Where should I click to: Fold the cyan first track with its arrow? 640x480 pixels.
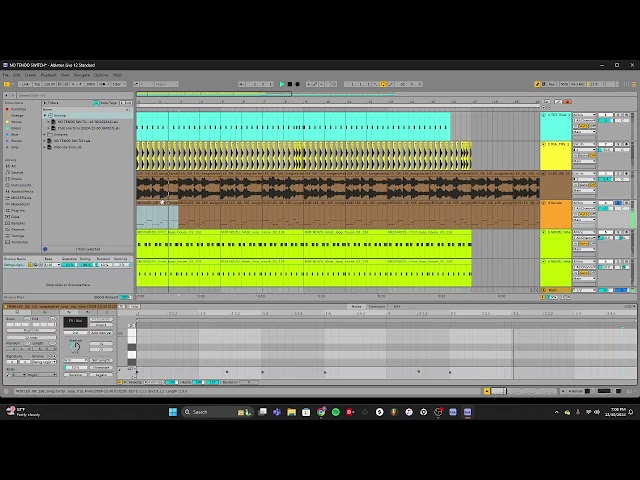(x=544, y=115)
